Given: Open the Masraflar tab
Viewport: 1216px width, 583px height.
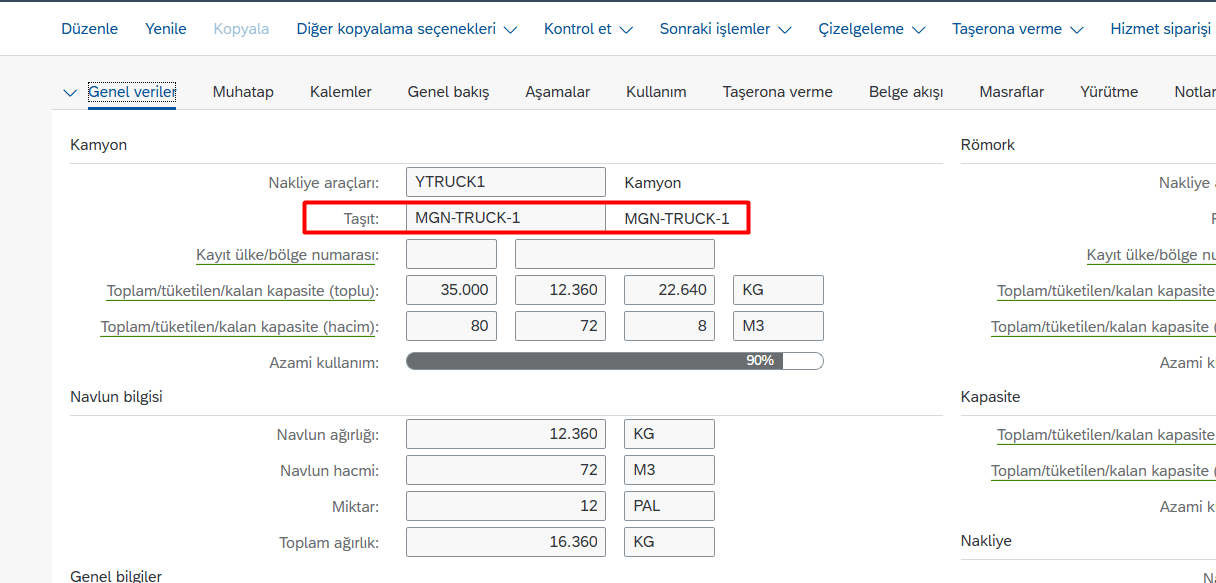Looking at the screenshot, I should (1012, 92).
